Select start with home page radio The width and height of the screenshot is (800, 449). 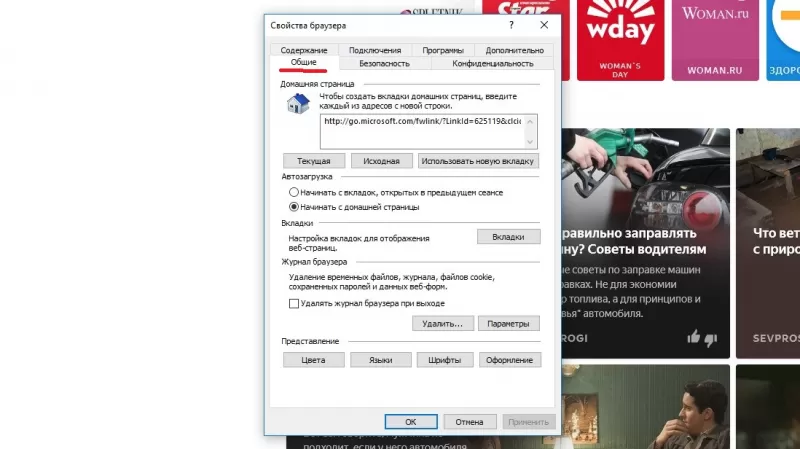coord(294,207)
